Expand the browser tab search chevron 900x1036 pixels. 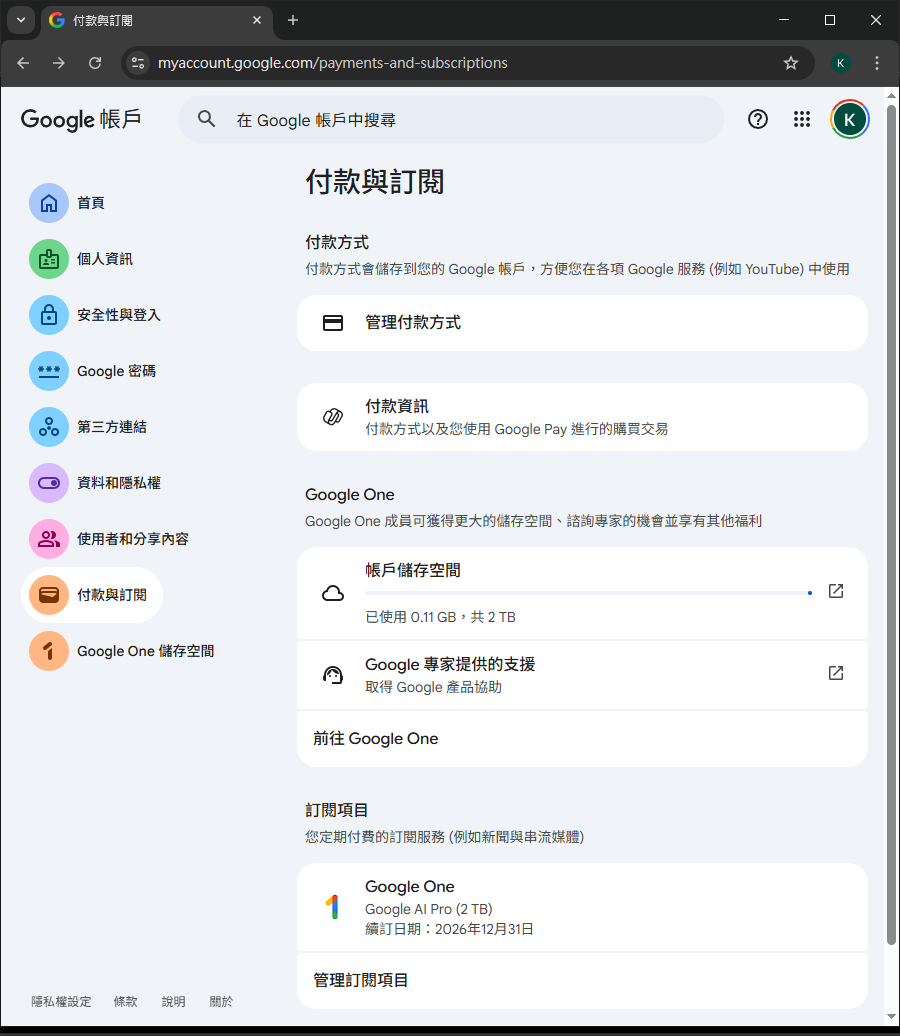[21, 20]
